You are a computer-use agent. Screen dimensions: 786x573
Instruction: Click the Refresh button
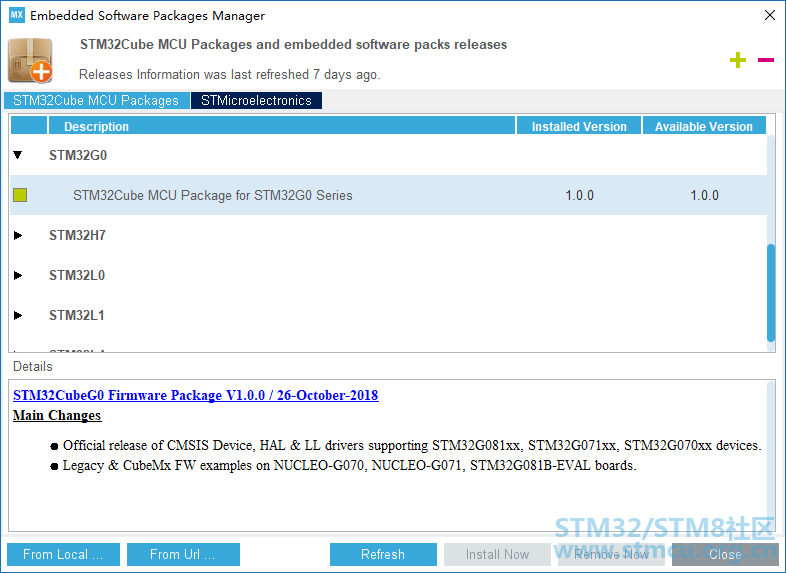(x=383, y=554)
